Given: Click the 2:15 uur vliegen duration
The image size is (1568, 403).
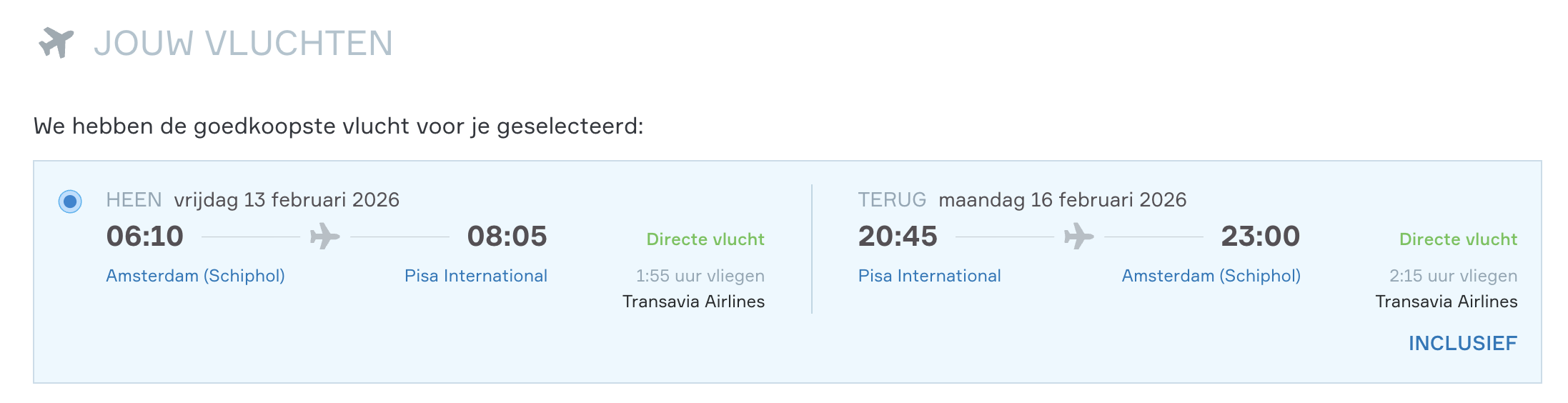Looking at the screenshot, I should pyautogui.click(x=1453, y=276).
